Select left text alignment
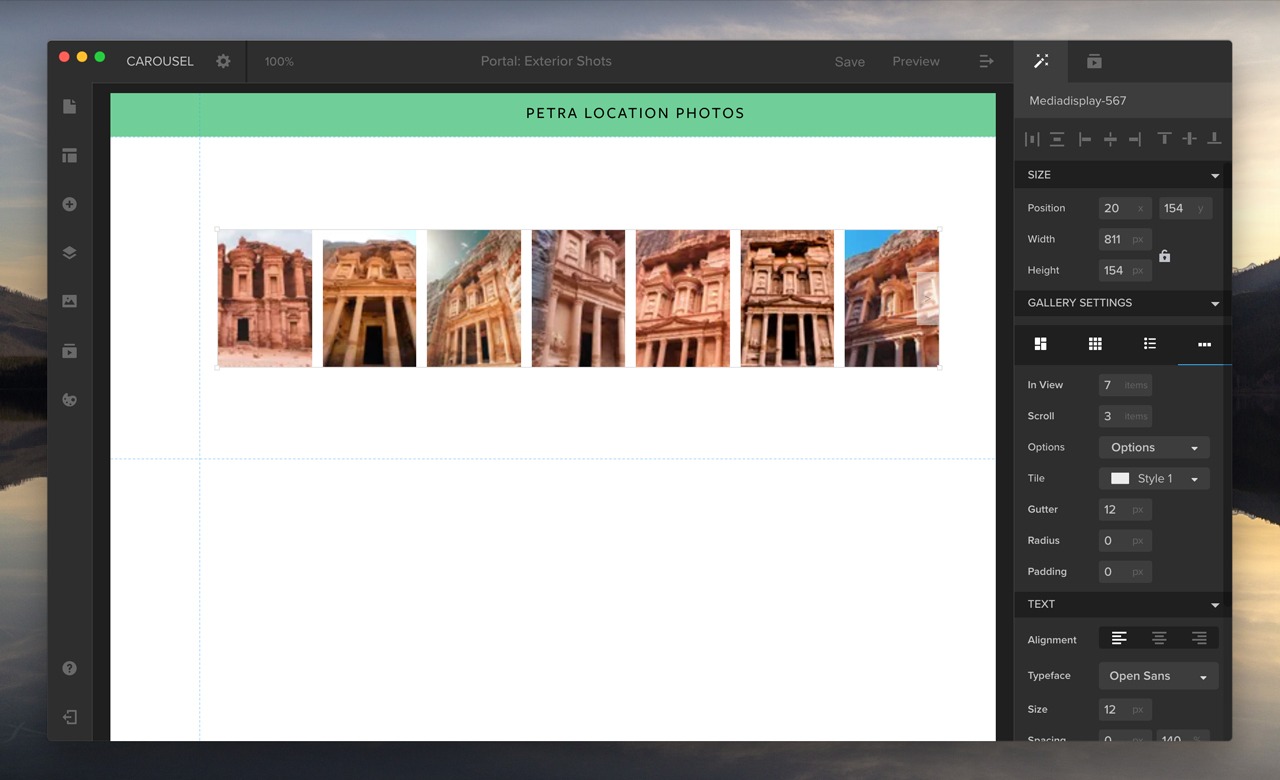 point(1119,638)
